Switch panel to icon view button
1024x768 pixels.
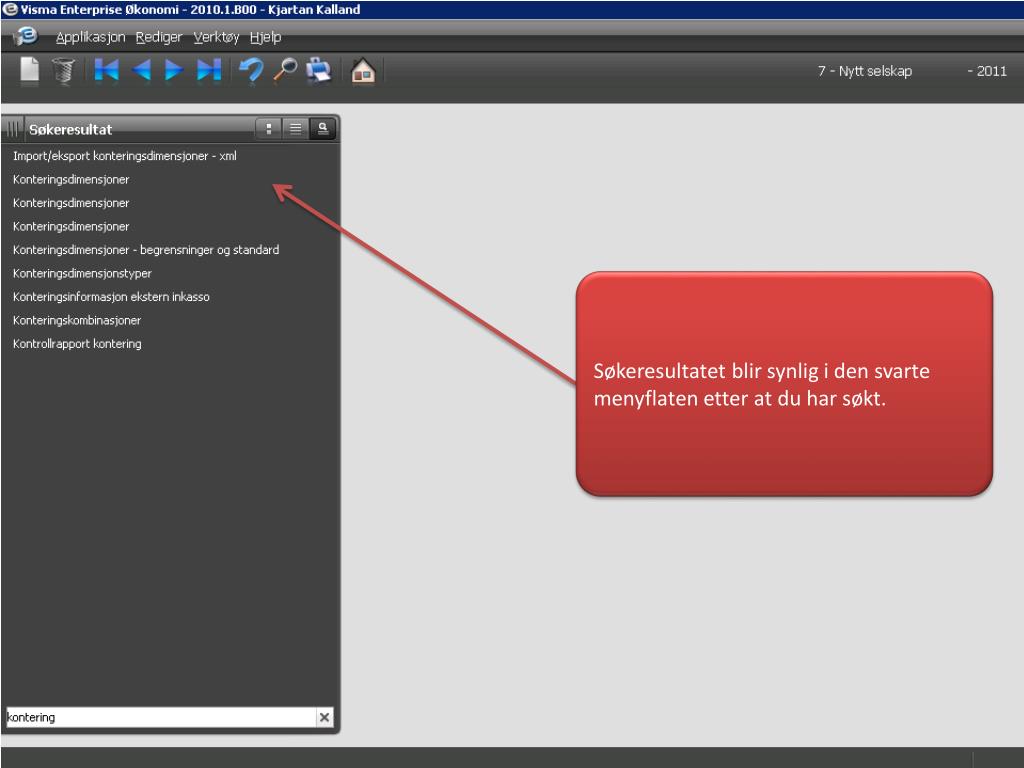pos(268,129)
